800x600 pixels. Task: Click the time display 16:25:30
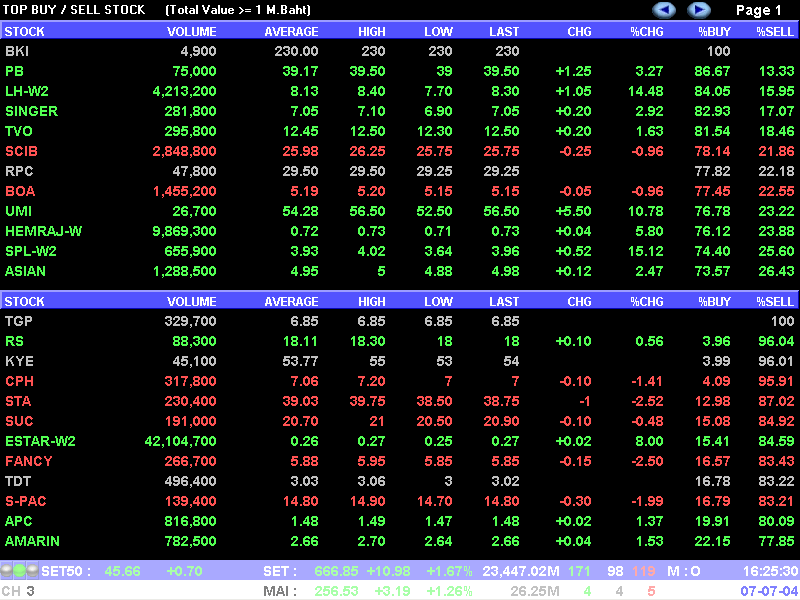[769, 571]
